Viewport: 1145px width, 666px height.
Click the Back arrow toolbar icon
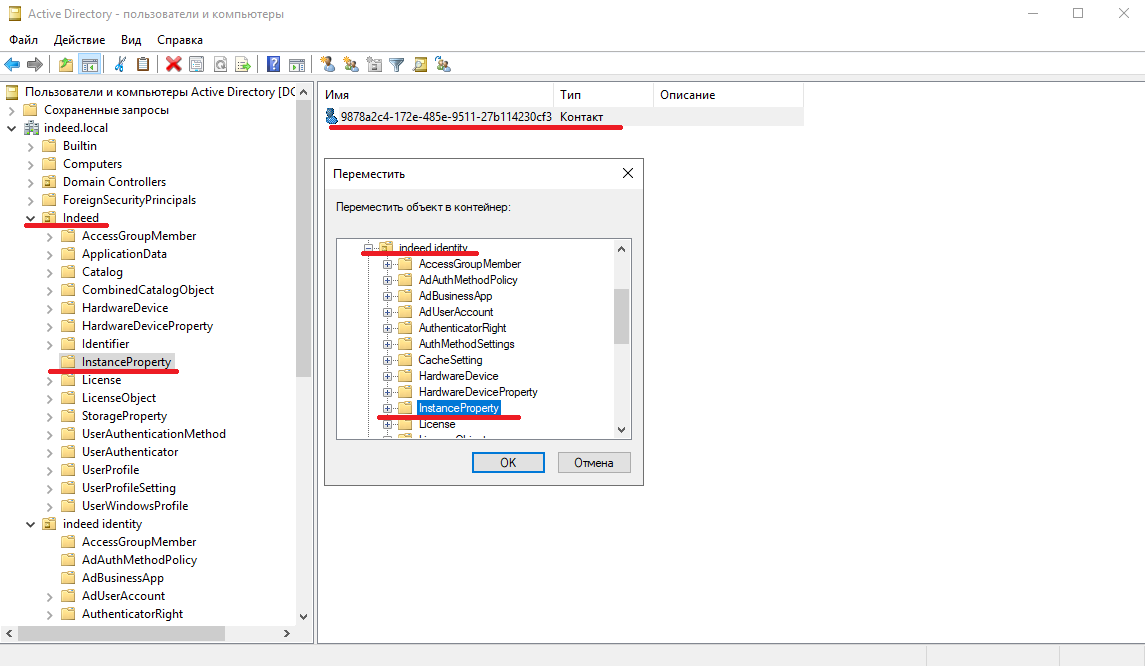click(12, 65)
